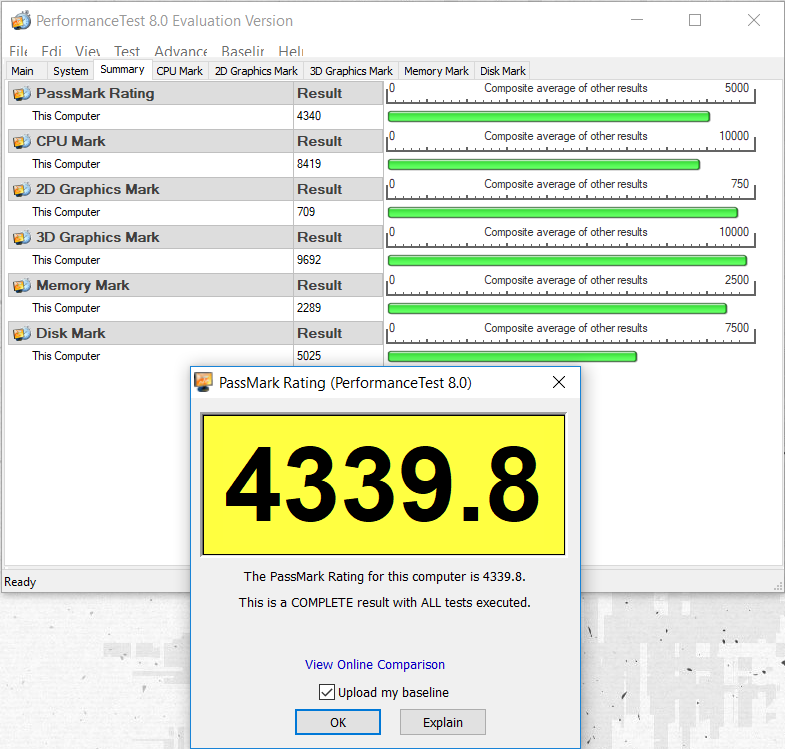
Task: Minimize the PerformanceTest window
Action: [x=637, y=20]
